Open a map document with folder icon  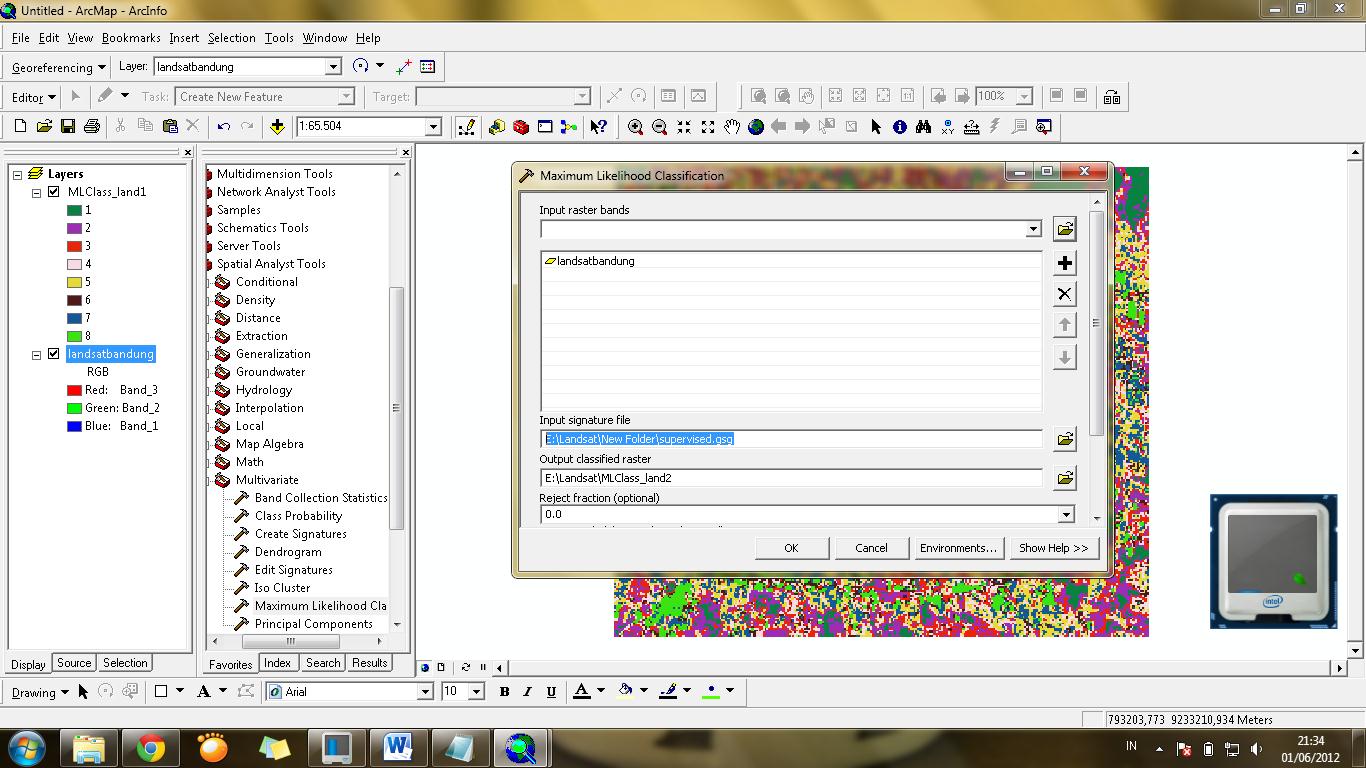pyautogui.click(x=44, y=126)
